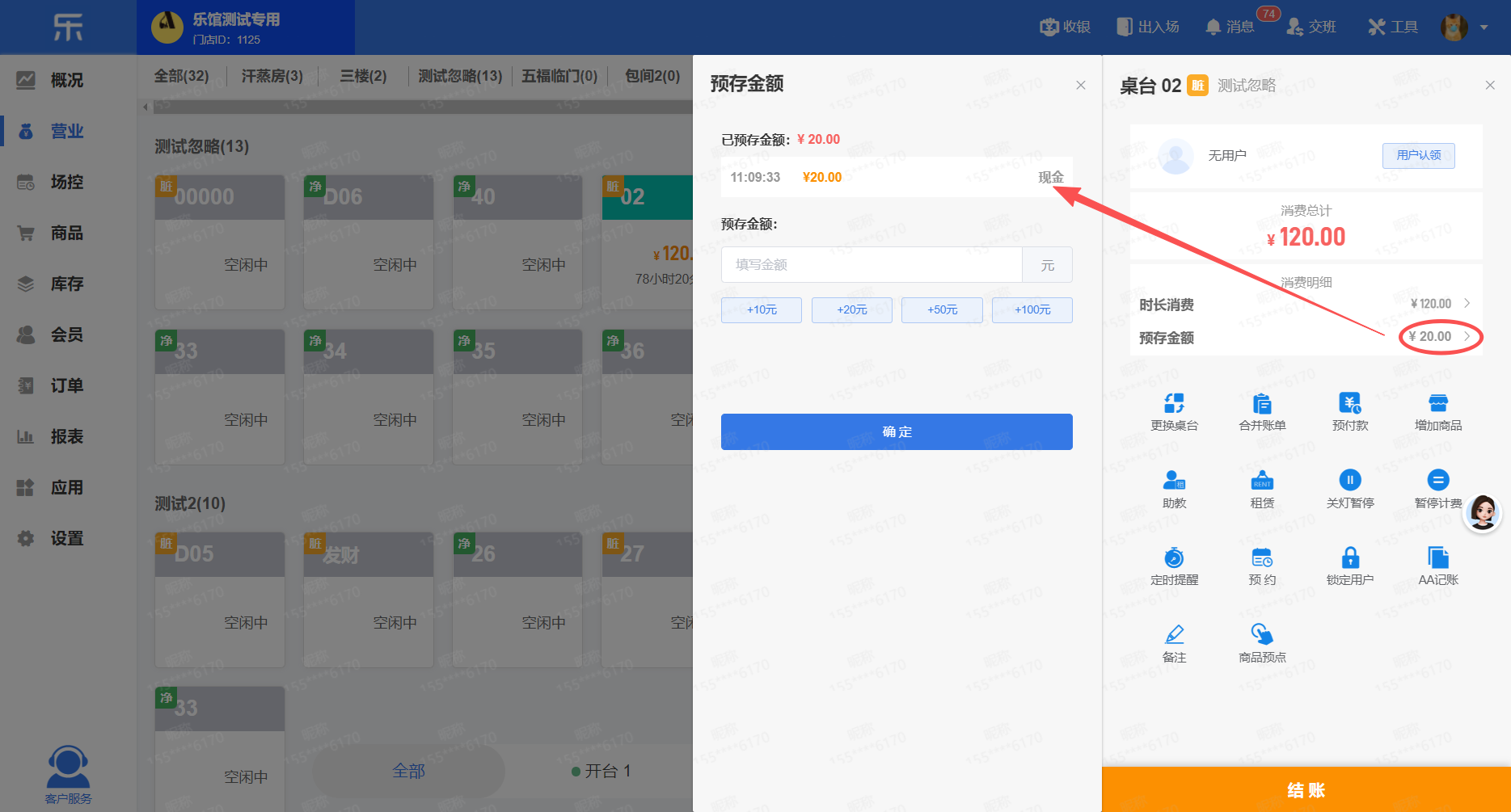Click the +50元 quick amount button

coord(942,310)
